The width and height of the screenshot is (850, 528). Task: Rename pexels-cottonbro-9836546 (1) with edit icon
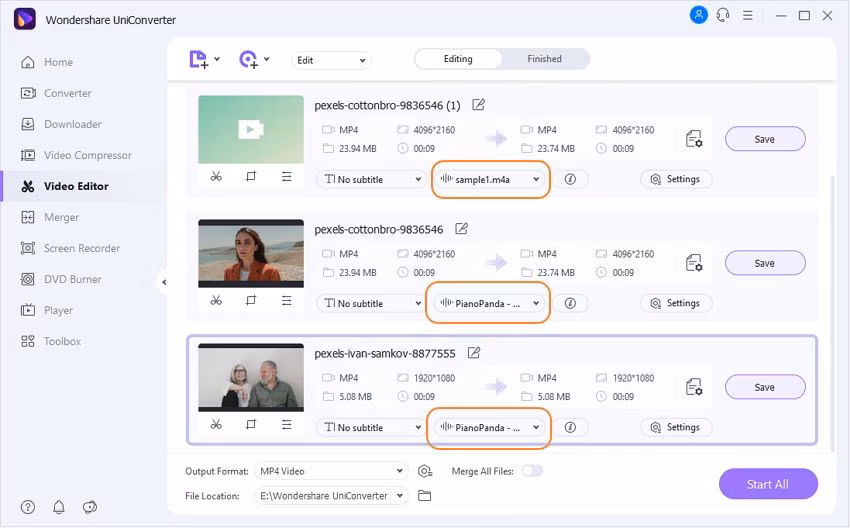(x=478, y=105)
